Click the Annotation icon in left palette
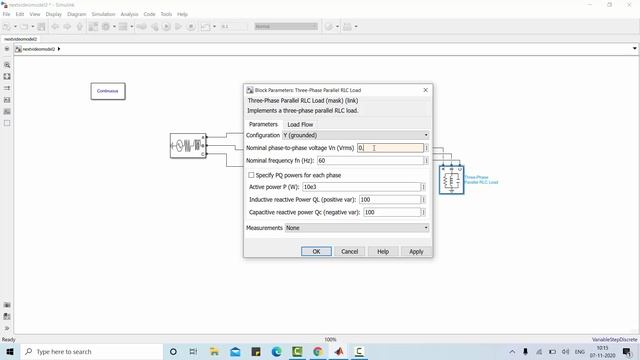 [x=7, y=100]
